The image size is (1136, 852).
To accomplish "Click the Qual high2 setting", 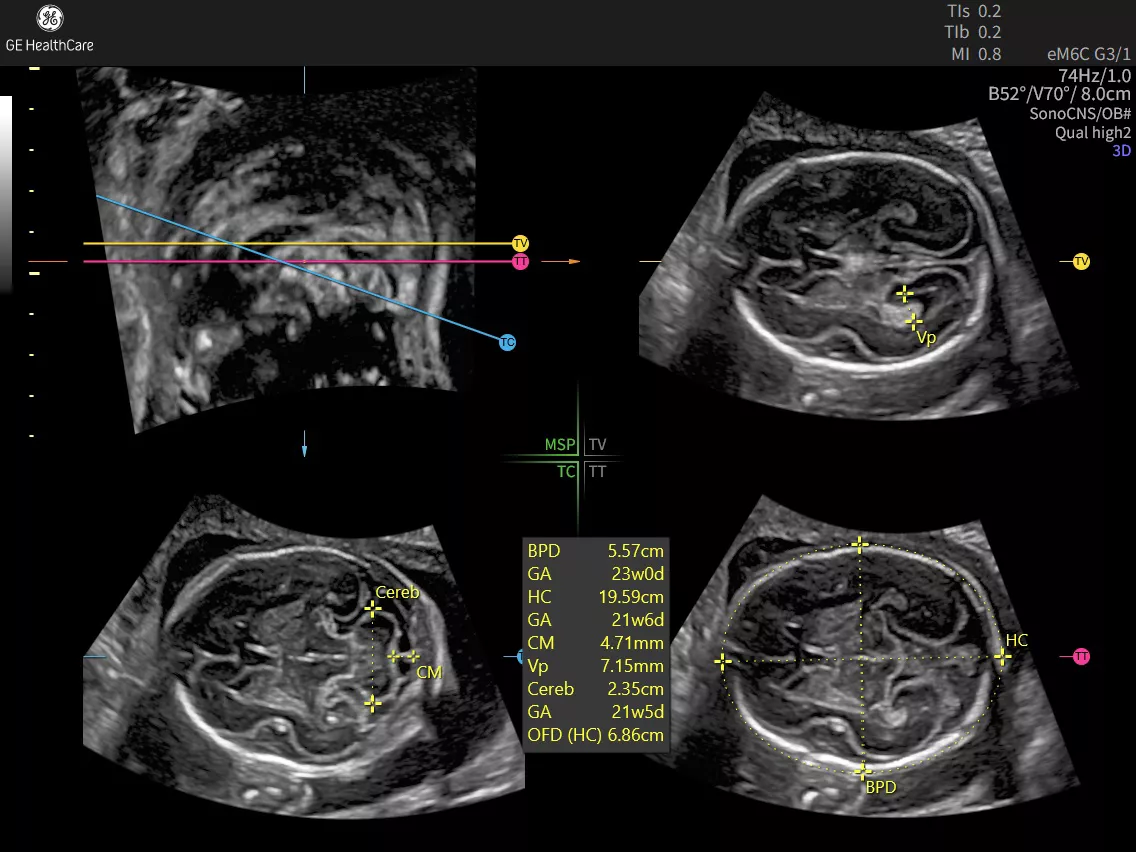I will (1093, 132).
